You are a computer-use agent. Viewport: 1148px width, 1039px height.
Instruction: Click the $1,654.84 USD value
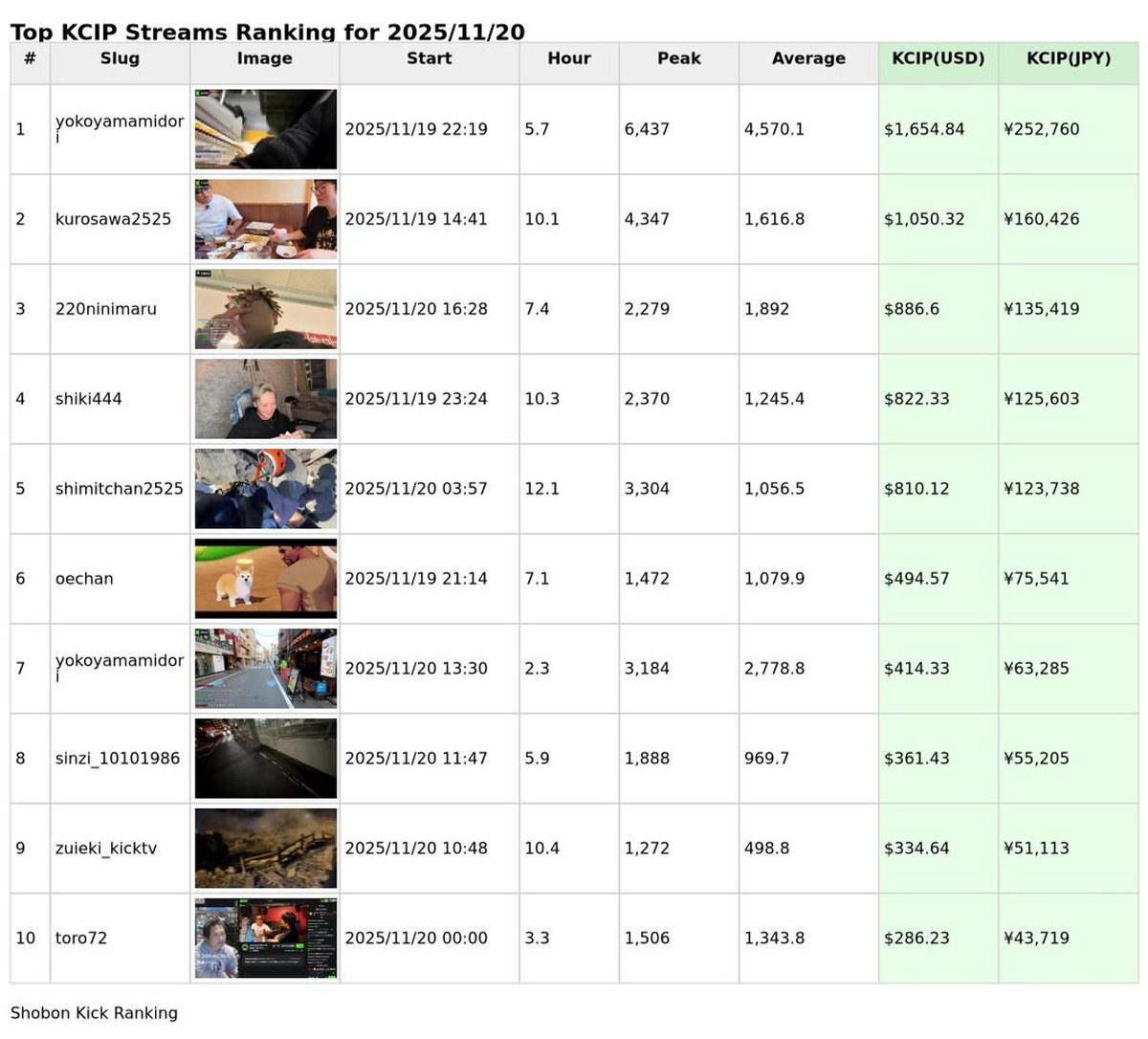(924, 129)
